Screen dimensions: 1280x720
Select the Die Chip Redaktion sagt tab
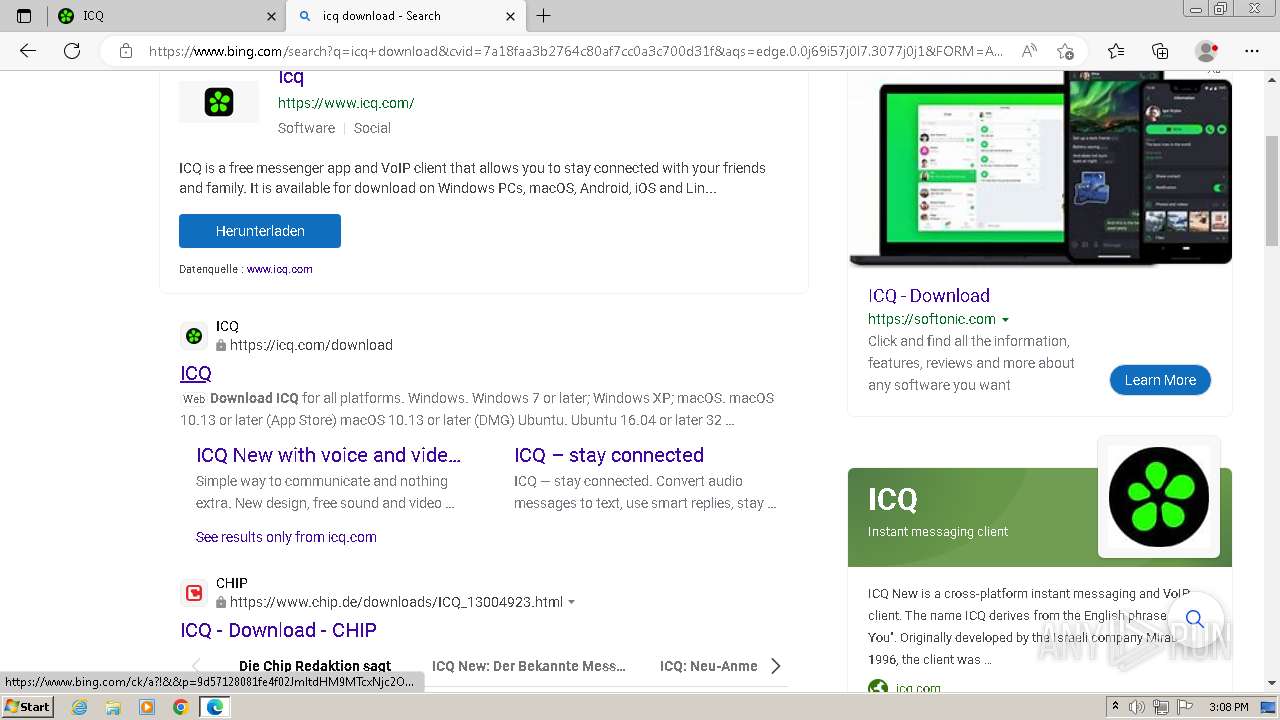coord(315,666)
